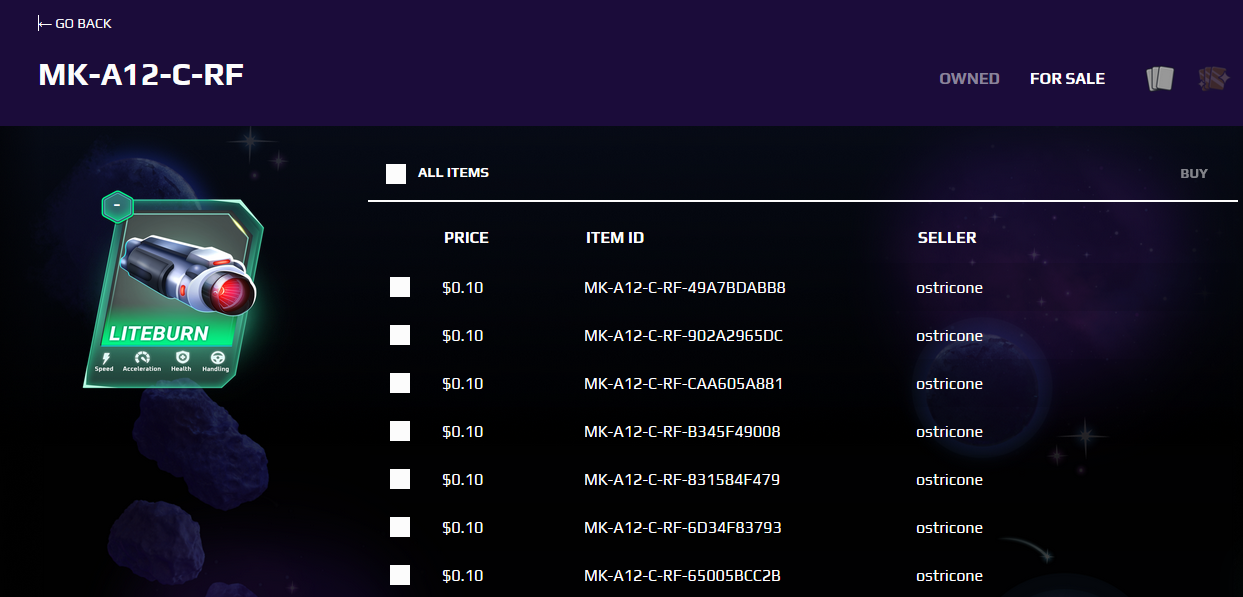The image size is (1243, 597).
Task: Switch to the For Sale tab
Action: (1067, 79)
